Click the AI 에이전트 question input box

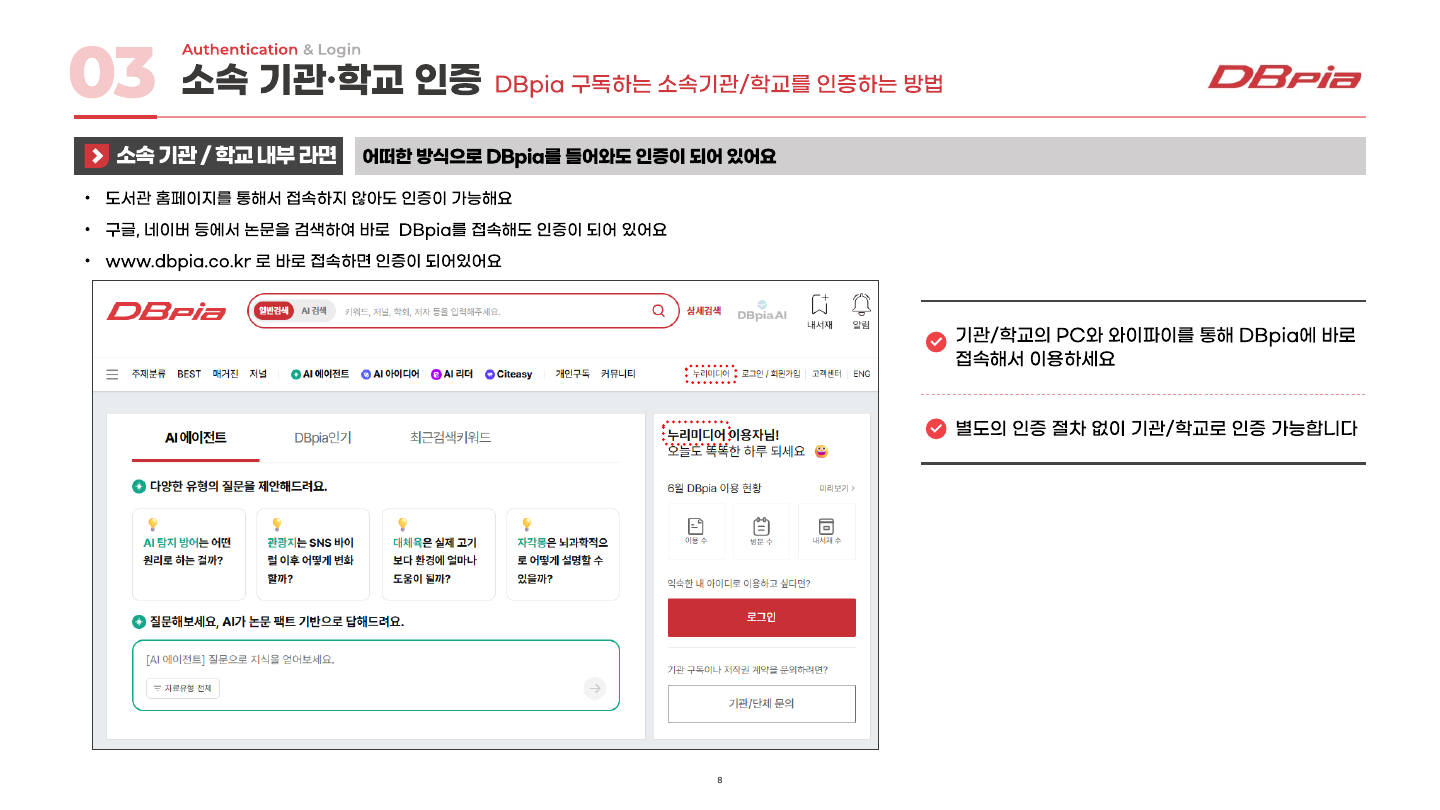[376, 675]
